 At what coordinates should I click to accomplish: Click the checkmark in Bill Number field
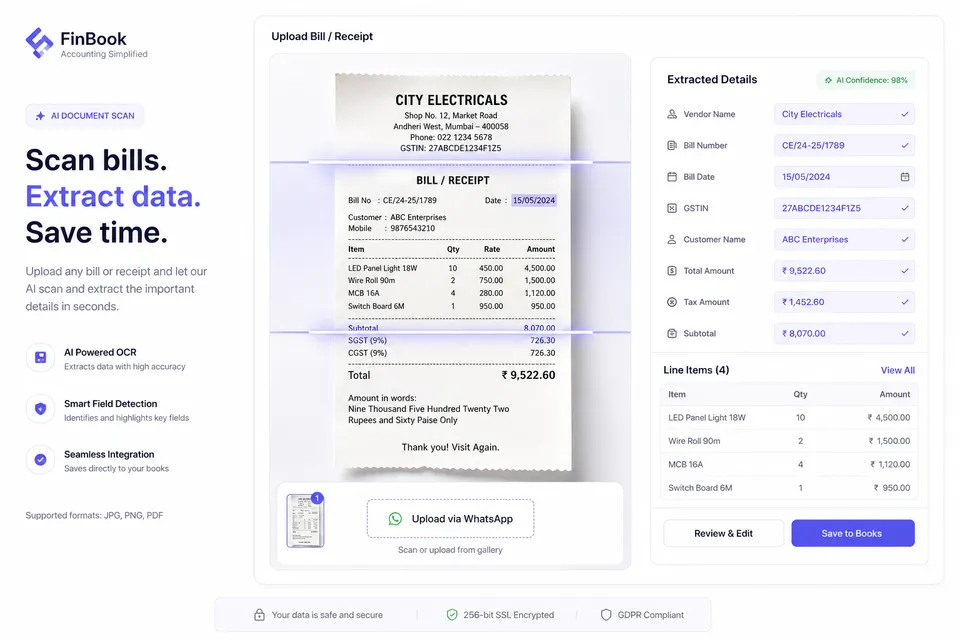905,145
